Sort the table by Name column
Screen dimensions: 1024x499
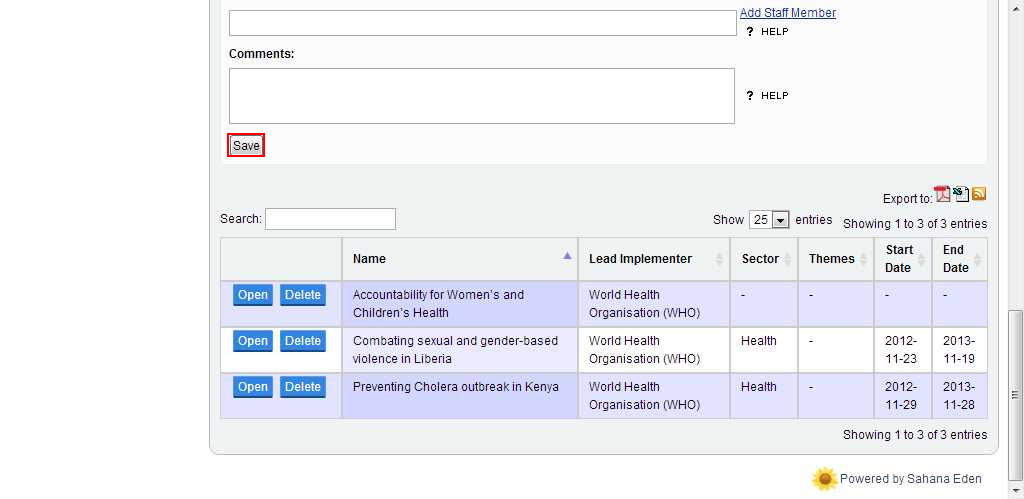click(x=459, y=259)
